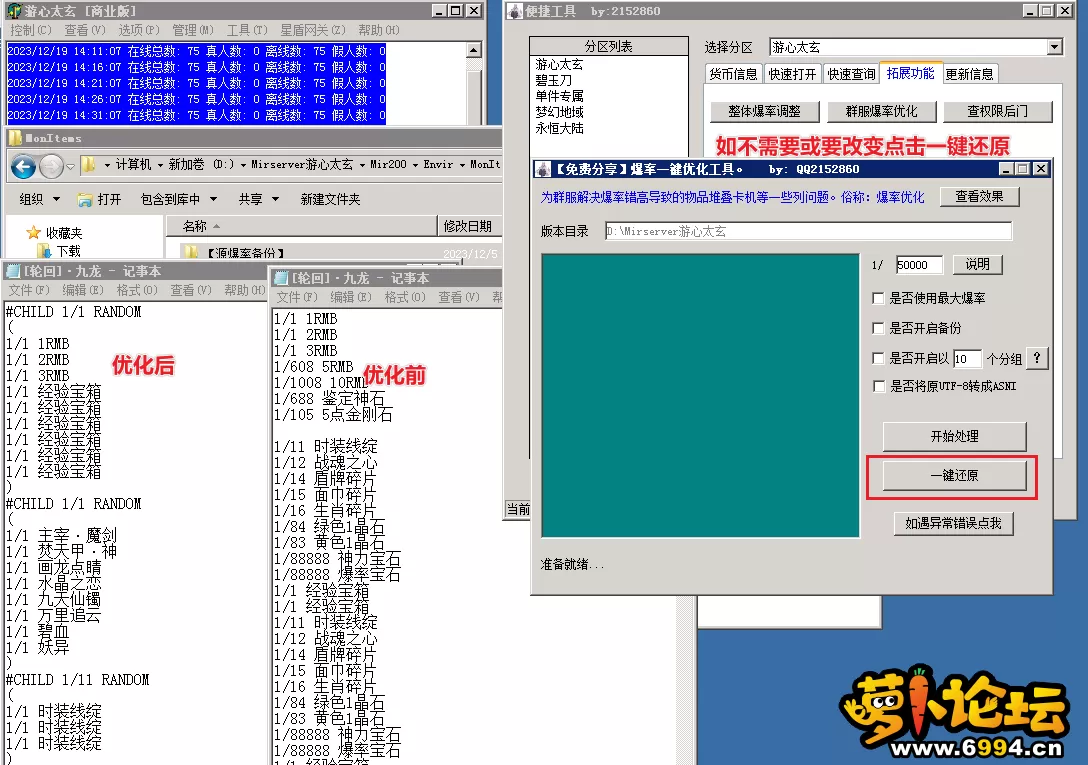Switch to the 货币信息 tab
Screen dimensions: 1088x765
(733, 74)
